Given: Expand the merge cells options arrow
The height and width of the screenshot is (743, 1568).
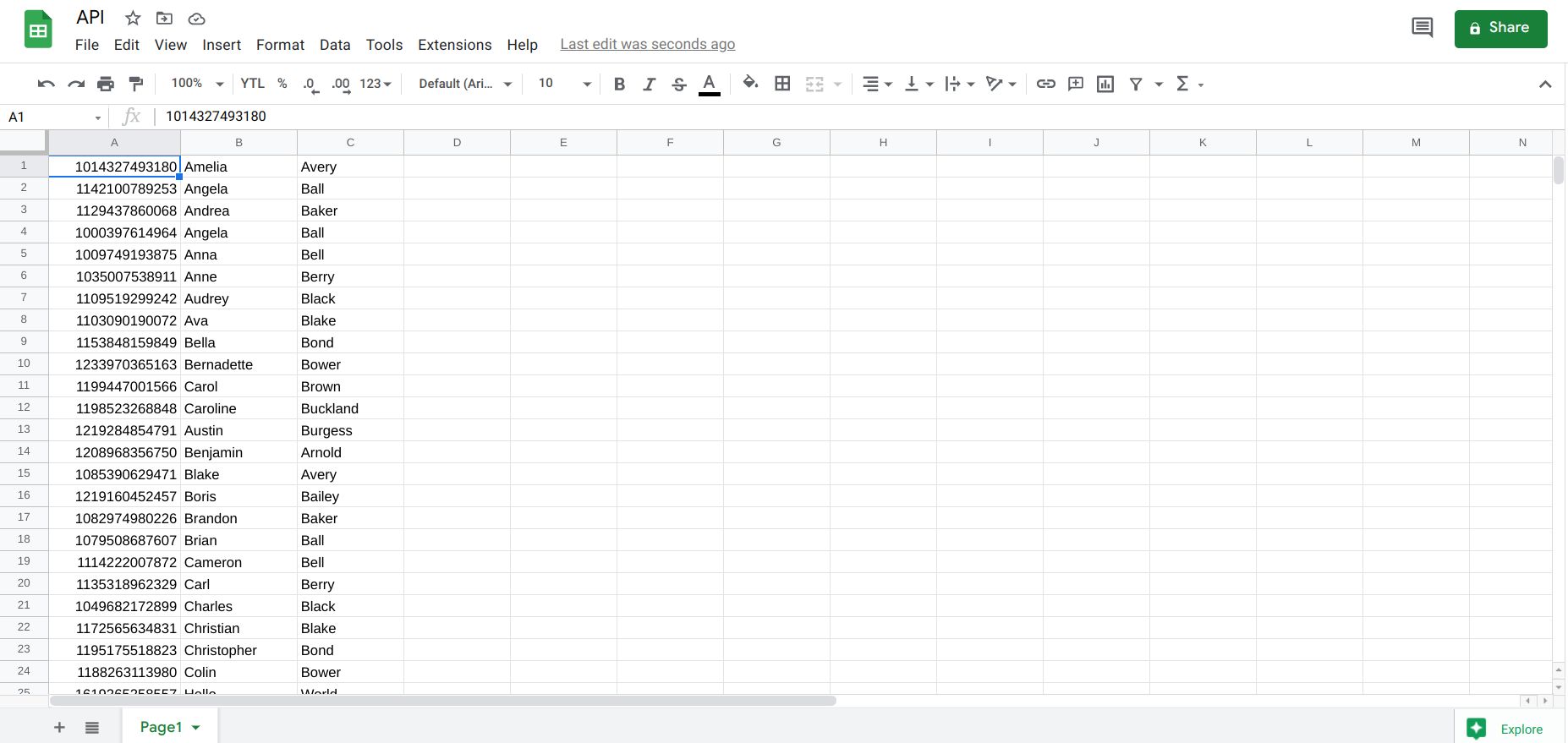Looking at the screenshot, I should tap(837, 85).
